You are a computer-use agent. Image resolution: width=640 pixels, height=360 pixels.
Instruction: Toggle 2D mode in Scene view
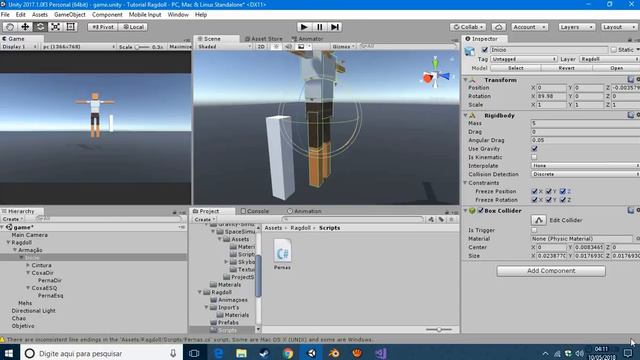(x=261, y=47)
